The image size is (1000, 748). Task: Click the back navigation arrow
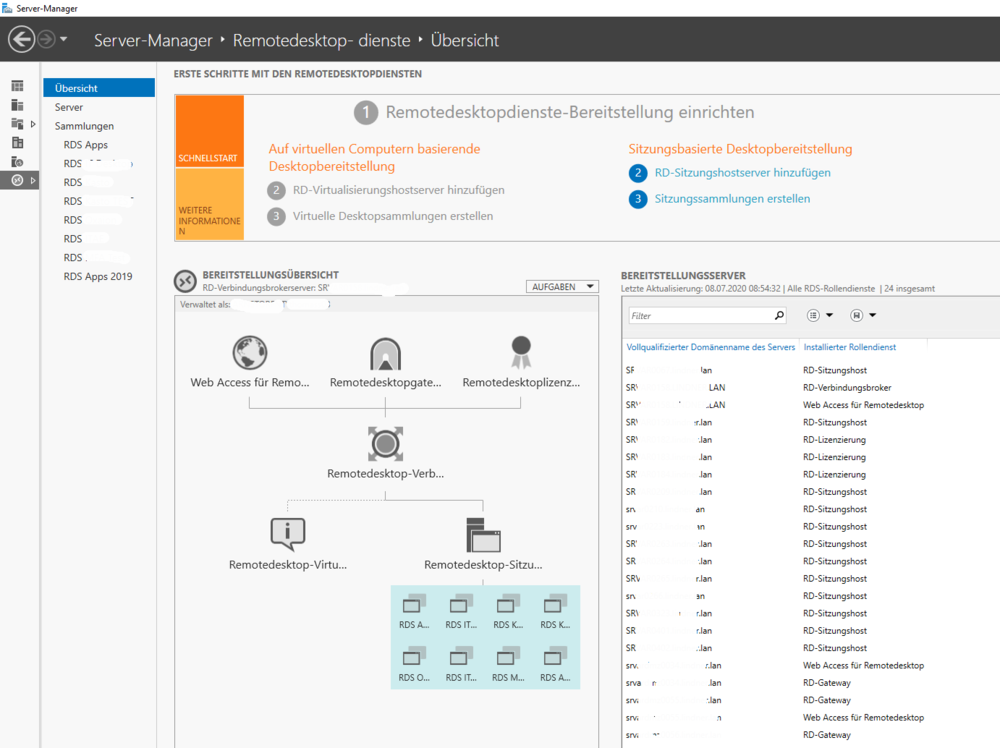21,40
